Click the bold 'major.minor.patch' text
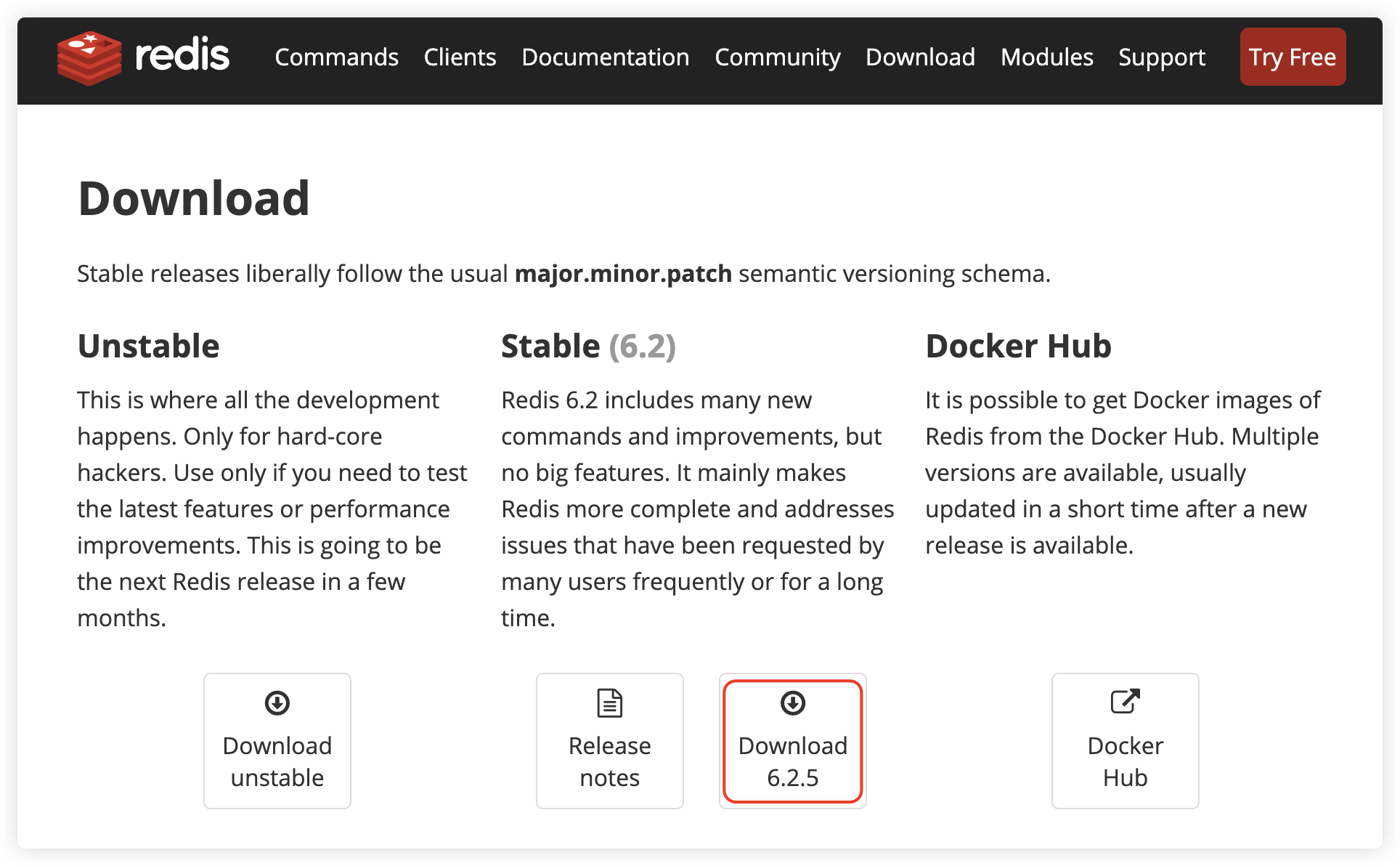Image resolution: width=1400 pixels, height=866 pixels. click(x=623, y=274)
